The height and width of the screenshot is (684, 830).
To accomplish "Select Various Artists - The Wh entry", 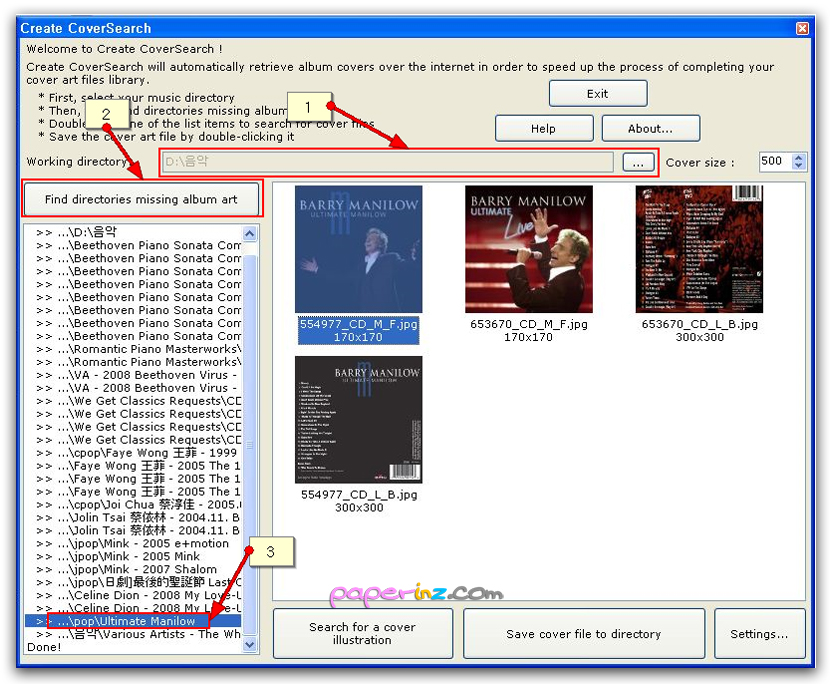I will pos(133,634).
